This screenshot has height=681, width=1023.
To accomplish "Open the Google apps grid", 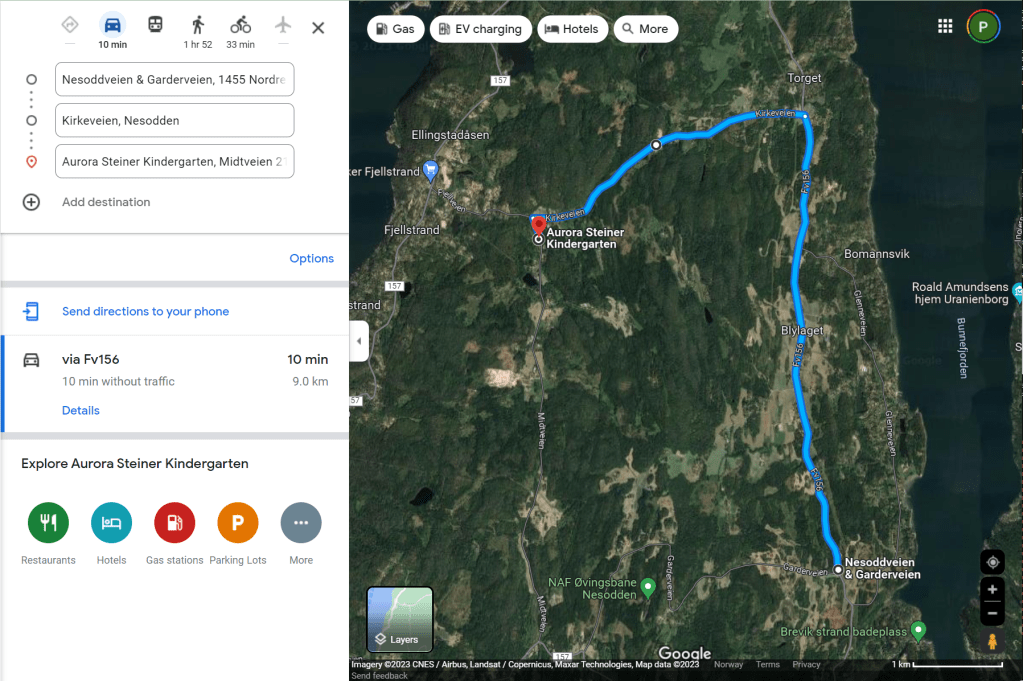I will (x=945, y=26).
